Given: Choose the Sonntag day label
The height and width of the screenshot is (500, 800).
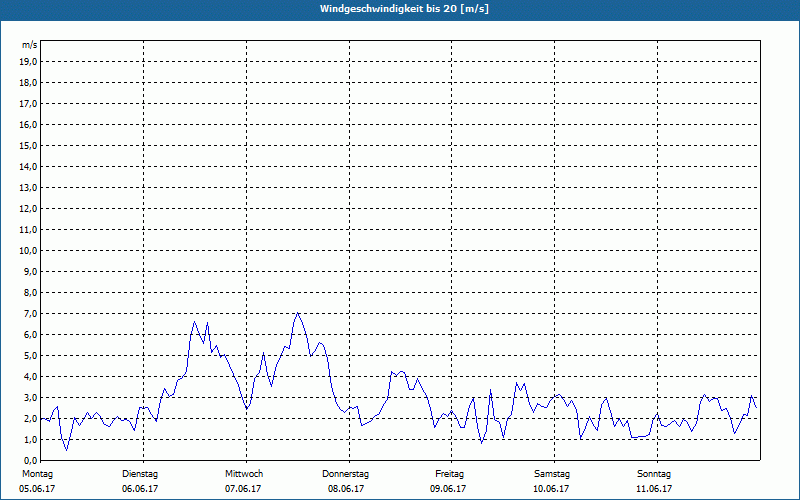Looking at the screenshot, I should coord(654,473).
